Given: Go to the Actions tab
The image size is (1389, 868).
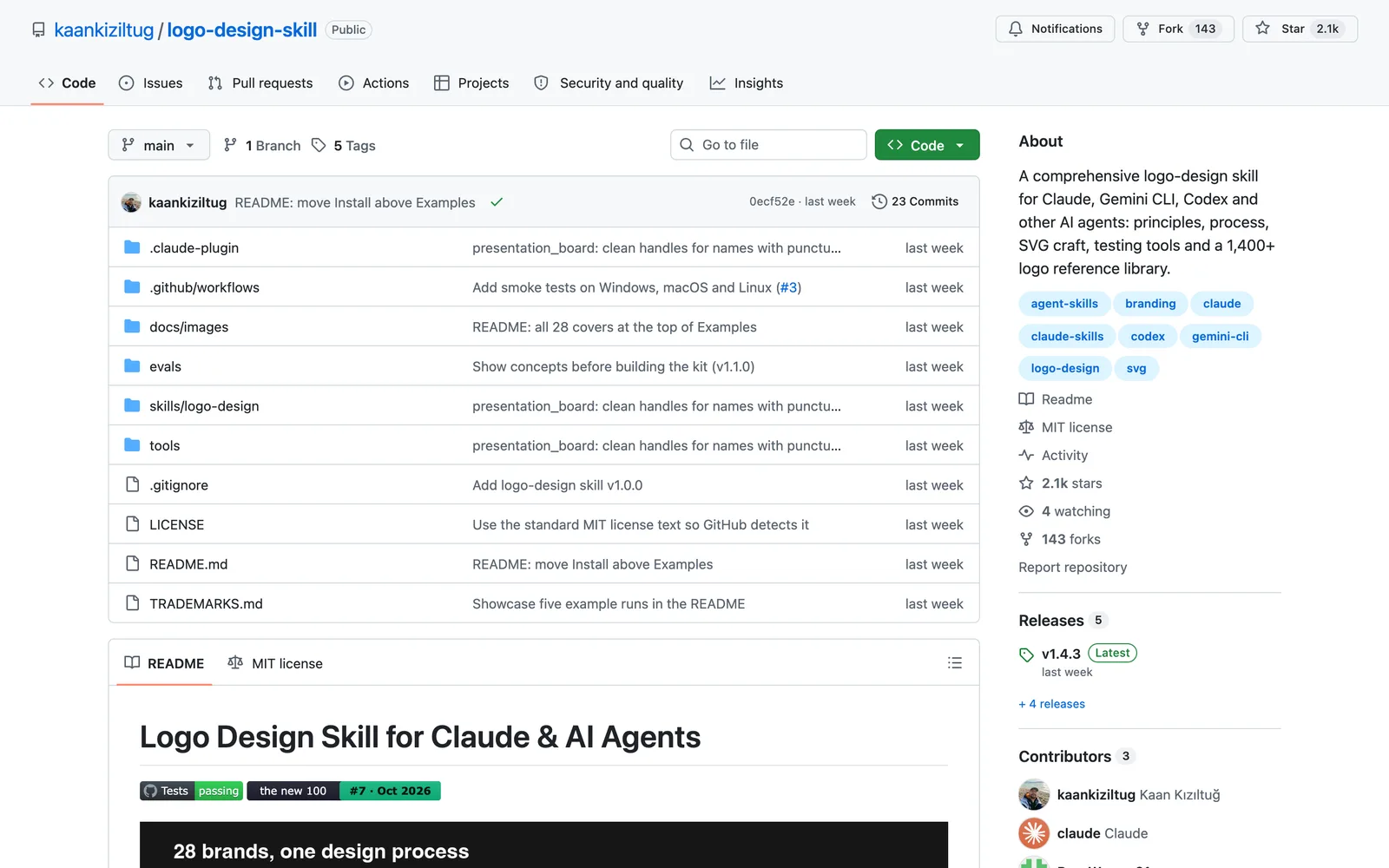Looking at the screenshot, I should pyautogui.click(x=374, y=83).
